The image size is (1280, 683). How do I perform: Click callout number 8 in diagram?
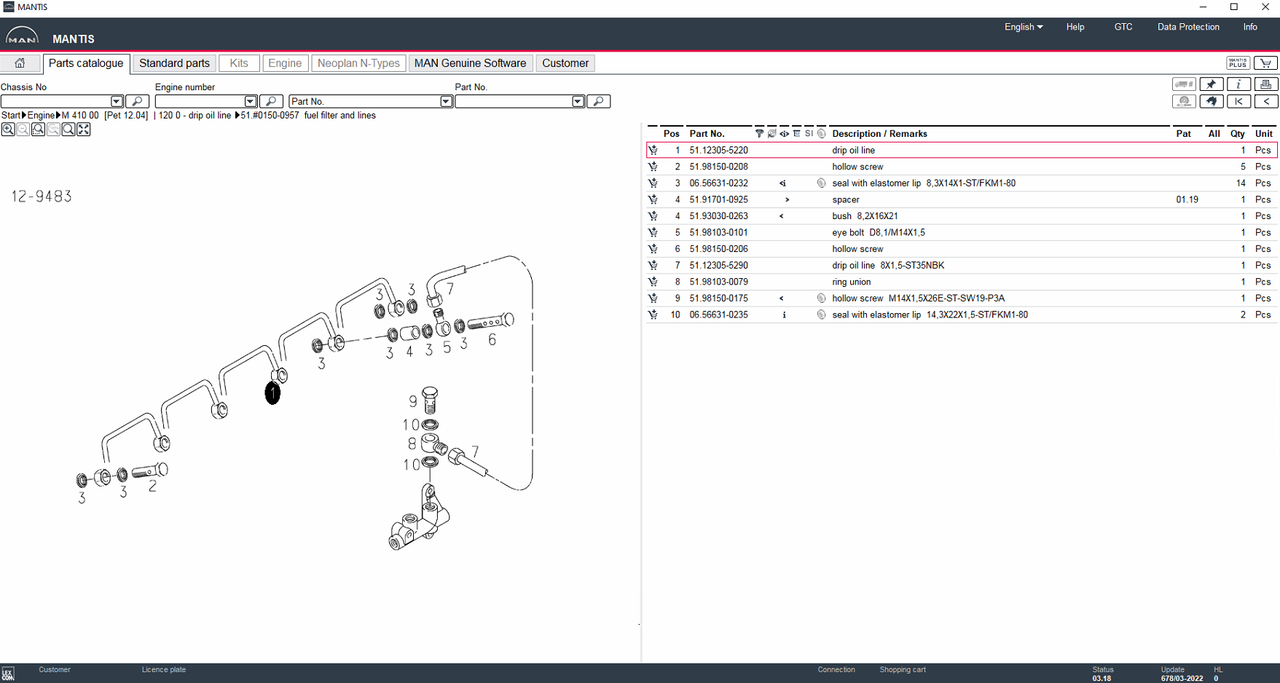[x=412, y=444]
